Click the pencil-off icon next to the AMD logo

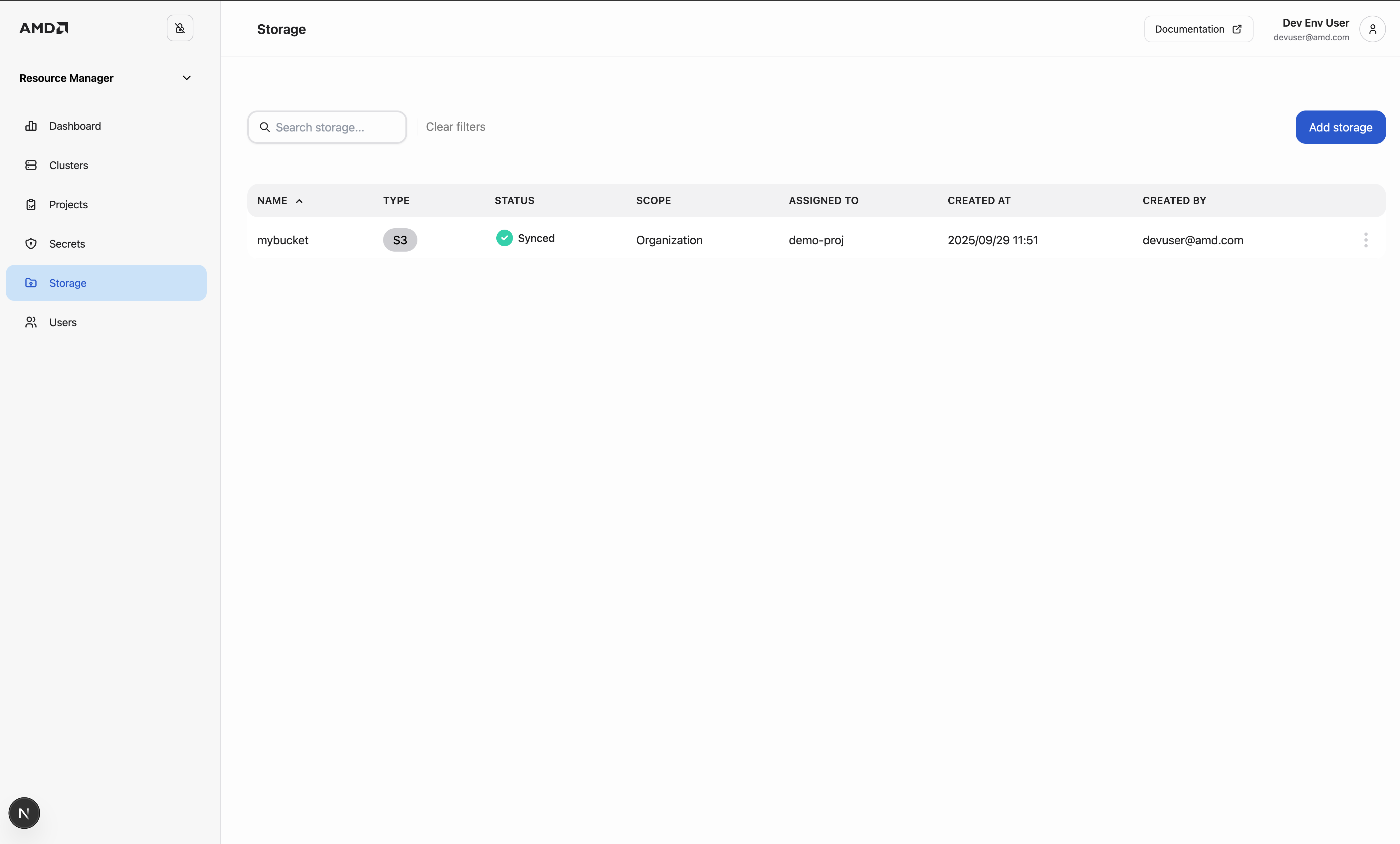pyautogui.click(x=180, y=28)
